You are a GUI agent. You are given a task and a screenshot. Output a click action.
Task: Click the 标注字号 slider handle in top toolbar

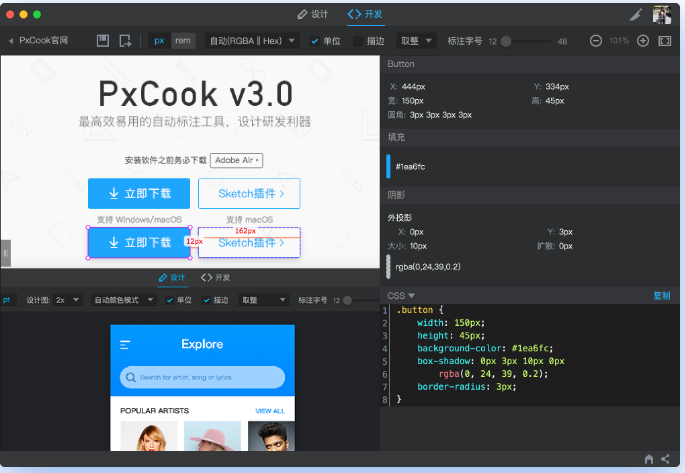coord(506,41)
